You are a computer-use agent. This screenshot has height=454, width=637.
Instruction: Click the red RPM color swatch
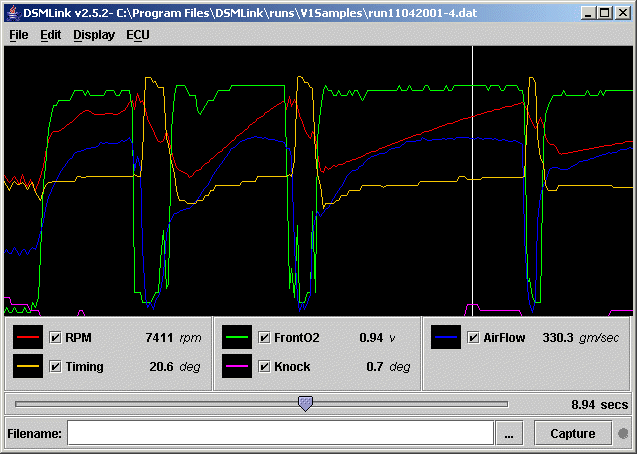28,338
